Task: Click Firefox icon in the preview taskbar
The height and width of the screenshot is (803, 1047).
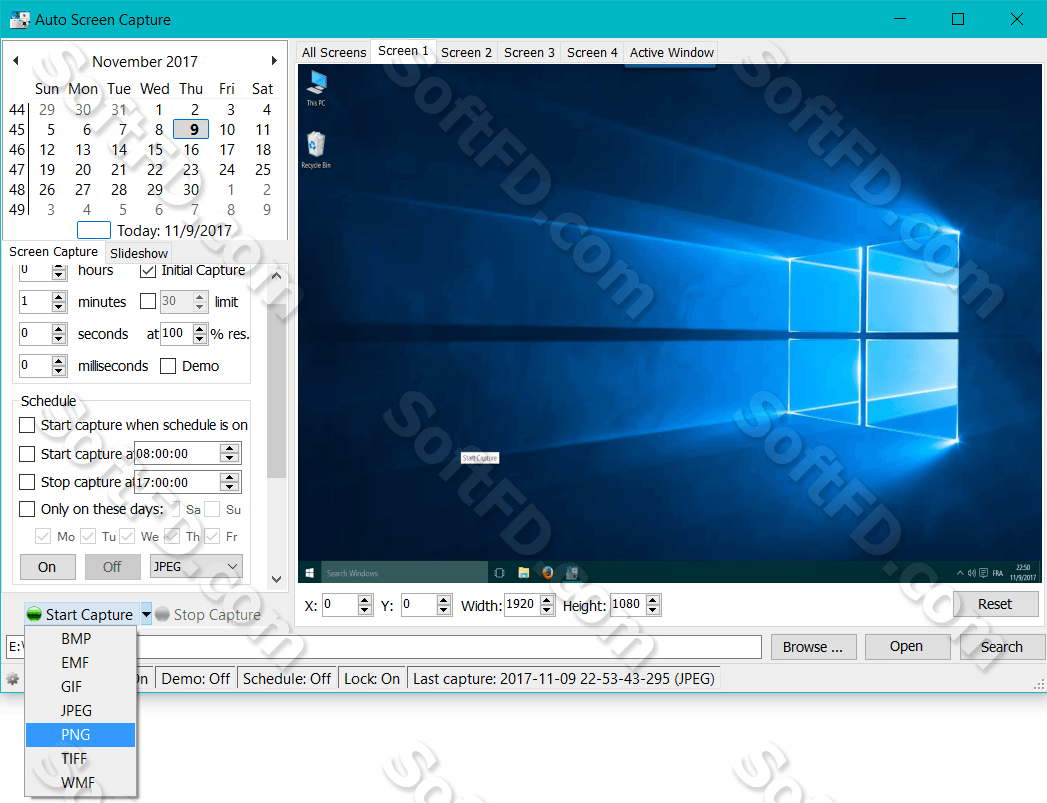Action: coord(548,573)
